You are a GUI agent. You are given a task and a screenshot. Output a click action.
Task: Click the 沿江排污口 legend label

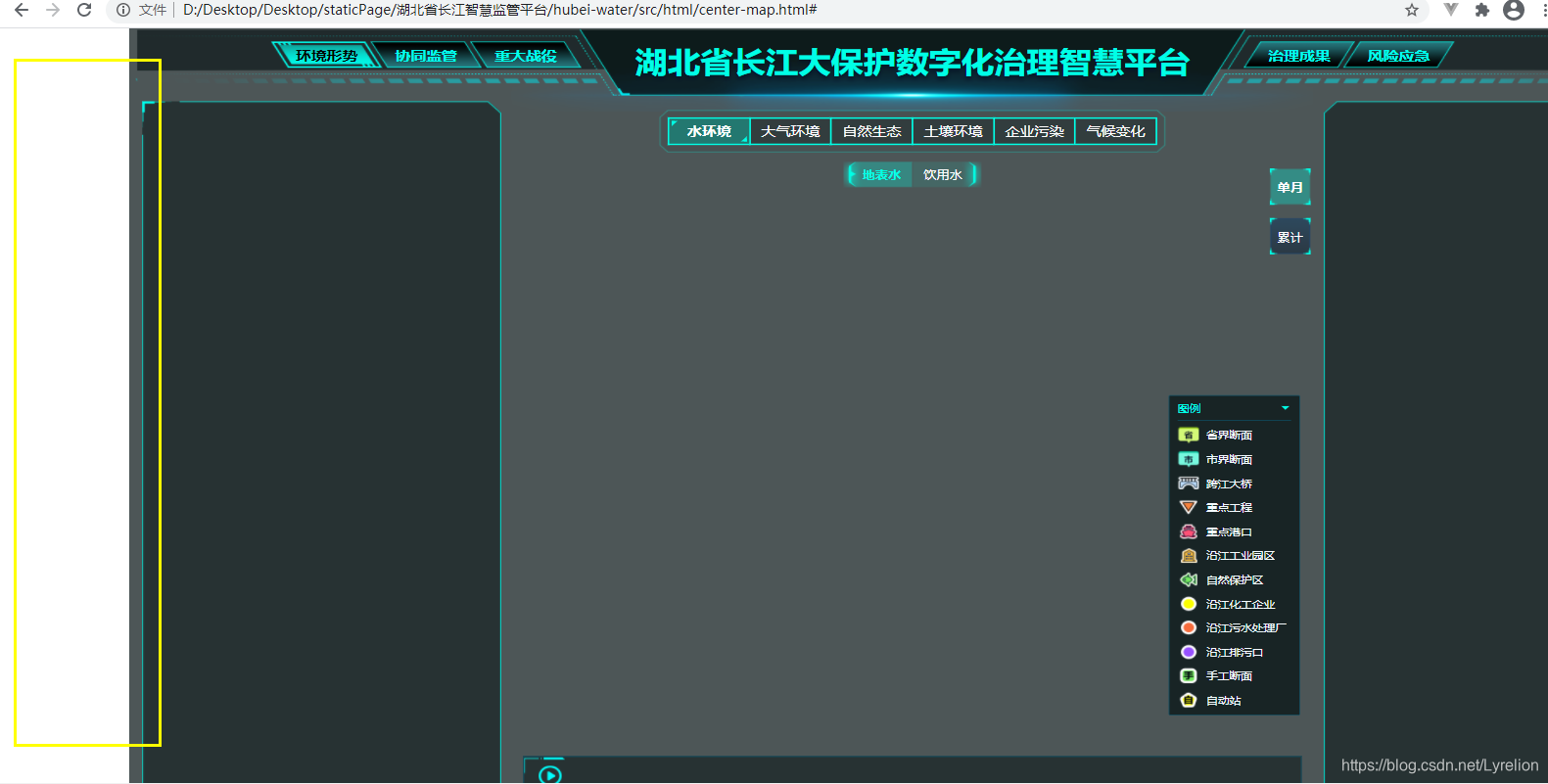1234,652
